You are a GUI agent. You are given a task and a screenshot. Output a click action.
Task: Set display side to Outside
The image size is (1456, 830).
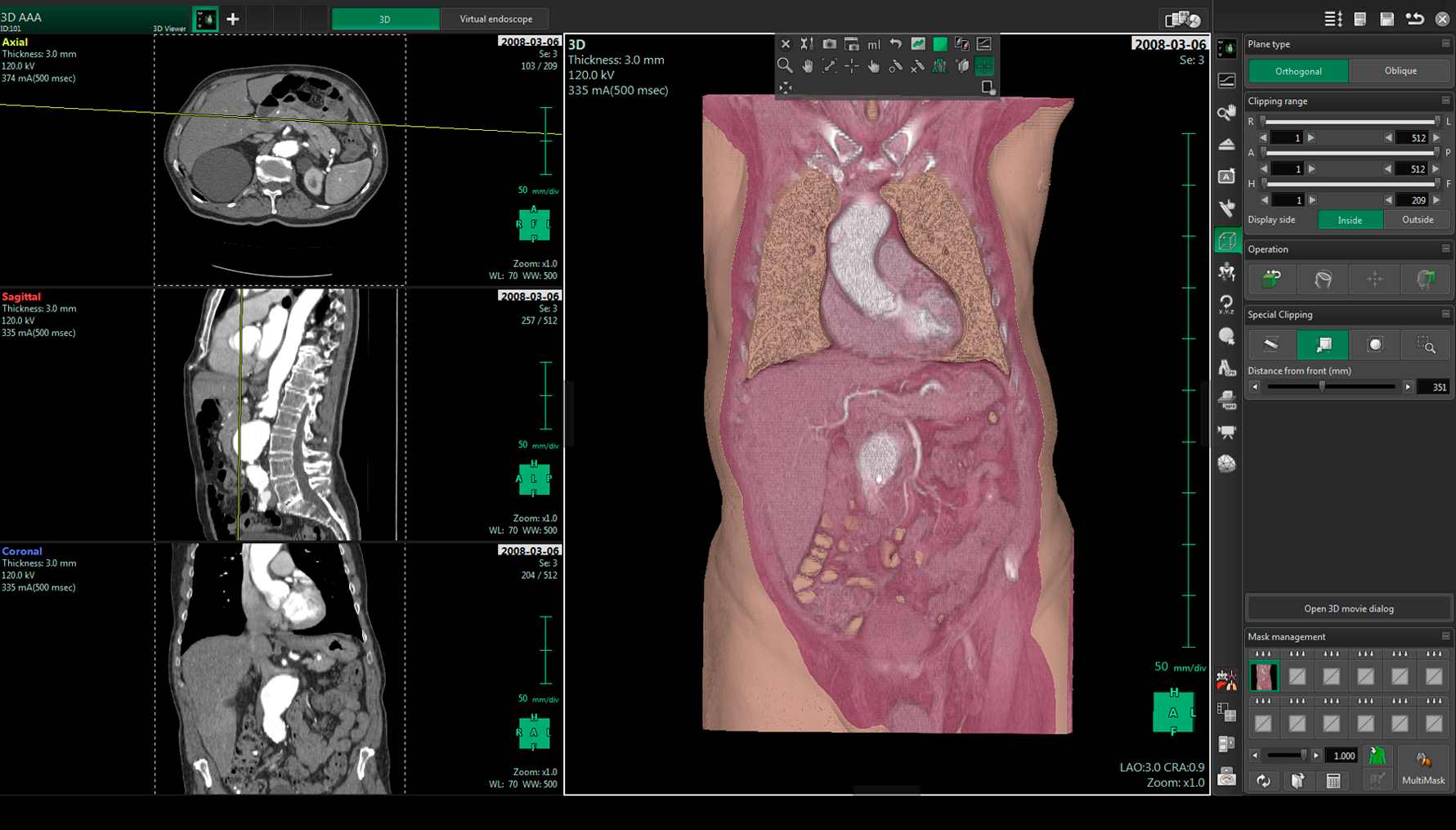(1417, 220)
